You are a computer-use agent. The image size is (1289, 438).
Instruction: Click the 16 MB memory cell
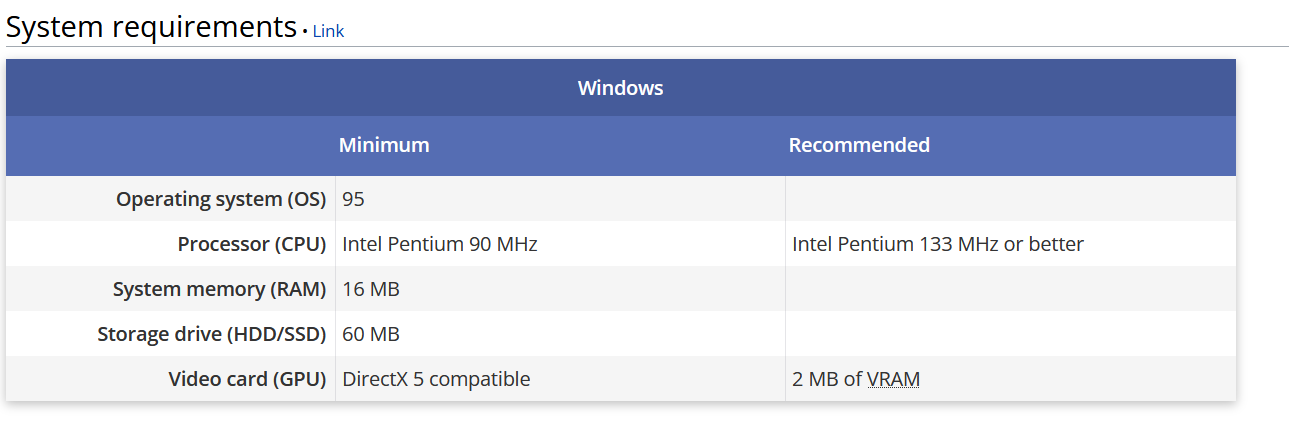pyautogui.click(x=371, y=289)
